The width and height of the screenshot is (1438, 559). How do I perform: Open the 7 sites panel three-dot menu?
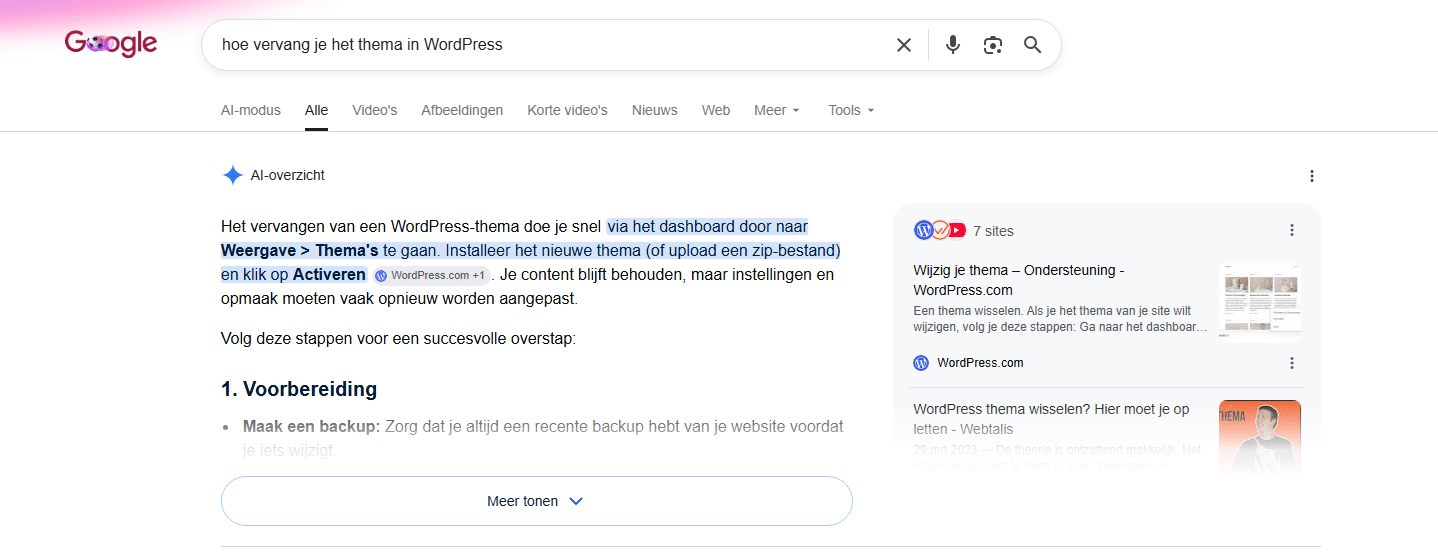click(x=1292, y=230)
